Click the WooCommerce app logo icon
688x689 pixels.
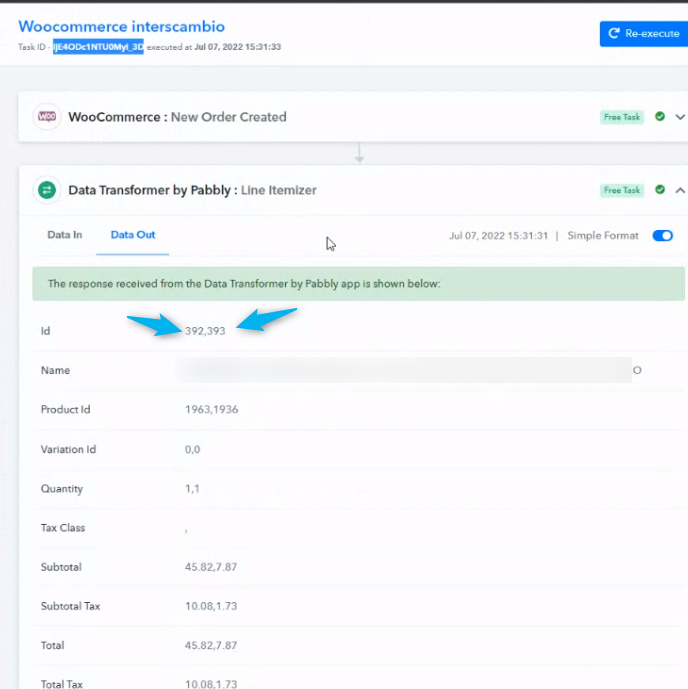(x=47, y=116)
